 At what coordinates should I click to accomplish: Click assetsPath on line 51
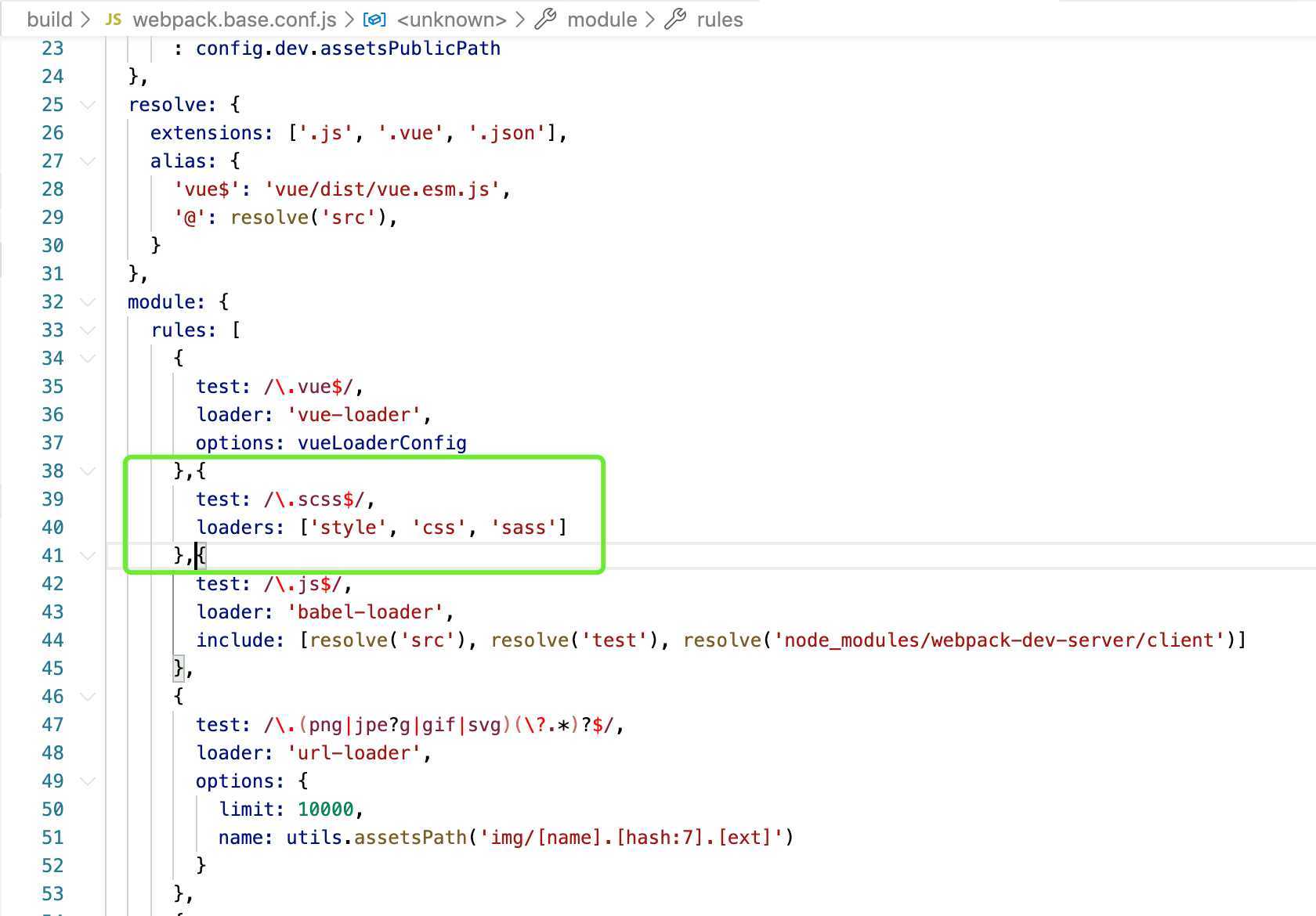[410, 838]
